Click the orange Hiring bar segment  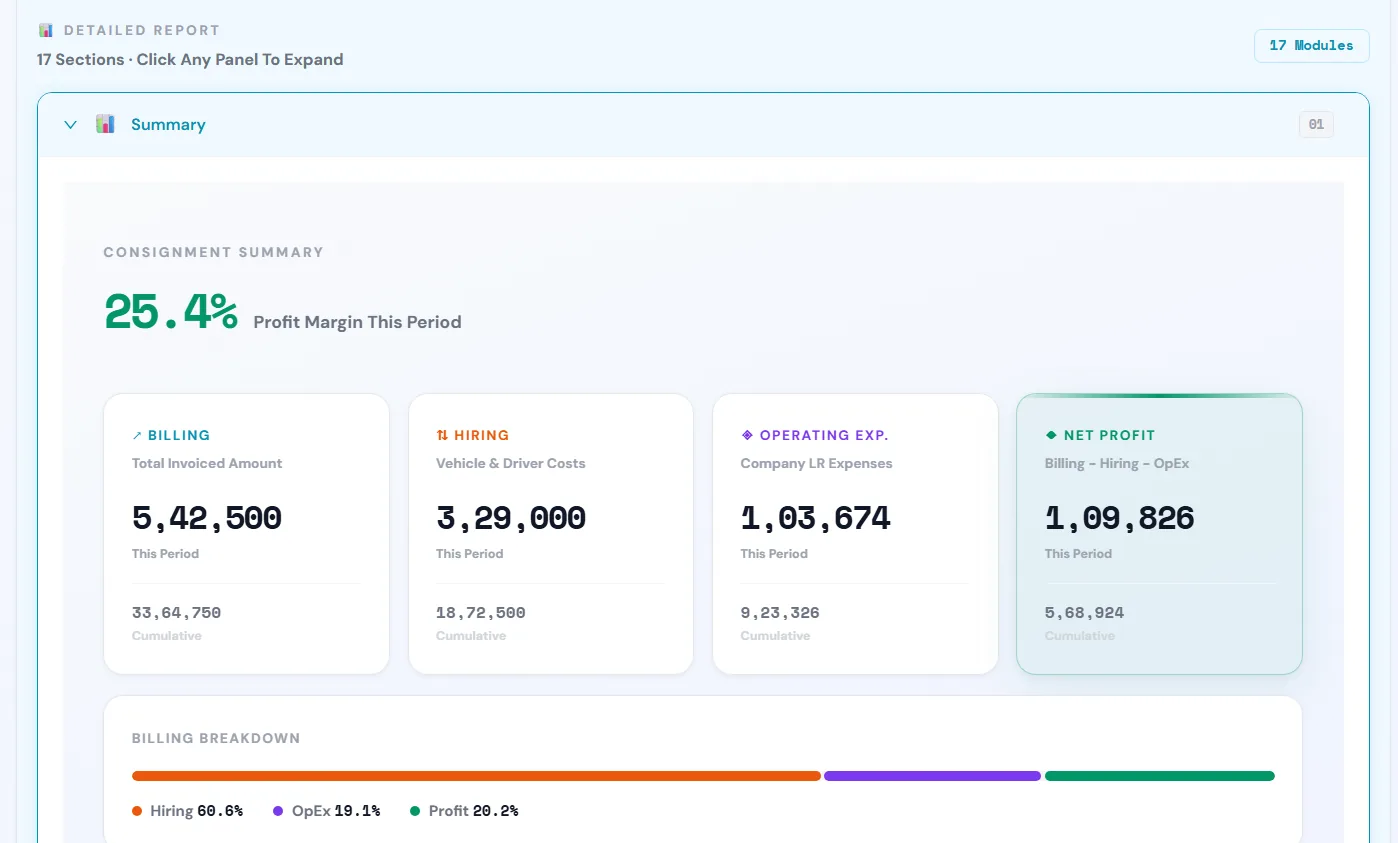pyautogui.click(x=476, y=776)
